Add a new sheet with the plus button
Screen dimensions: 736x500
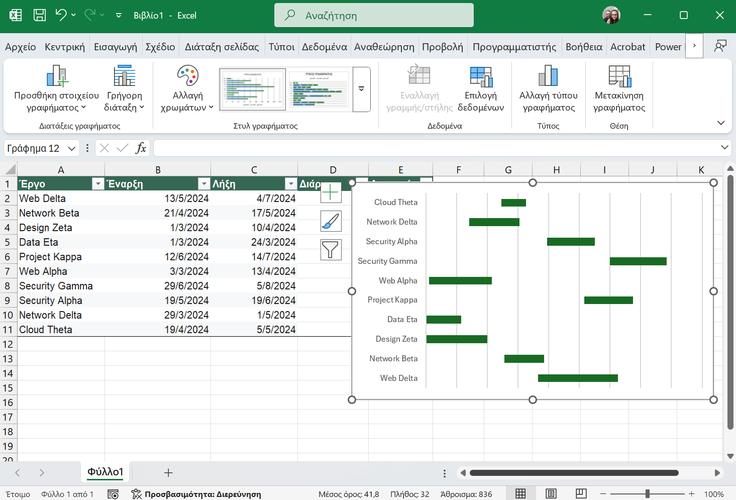[x=168, y=472]
